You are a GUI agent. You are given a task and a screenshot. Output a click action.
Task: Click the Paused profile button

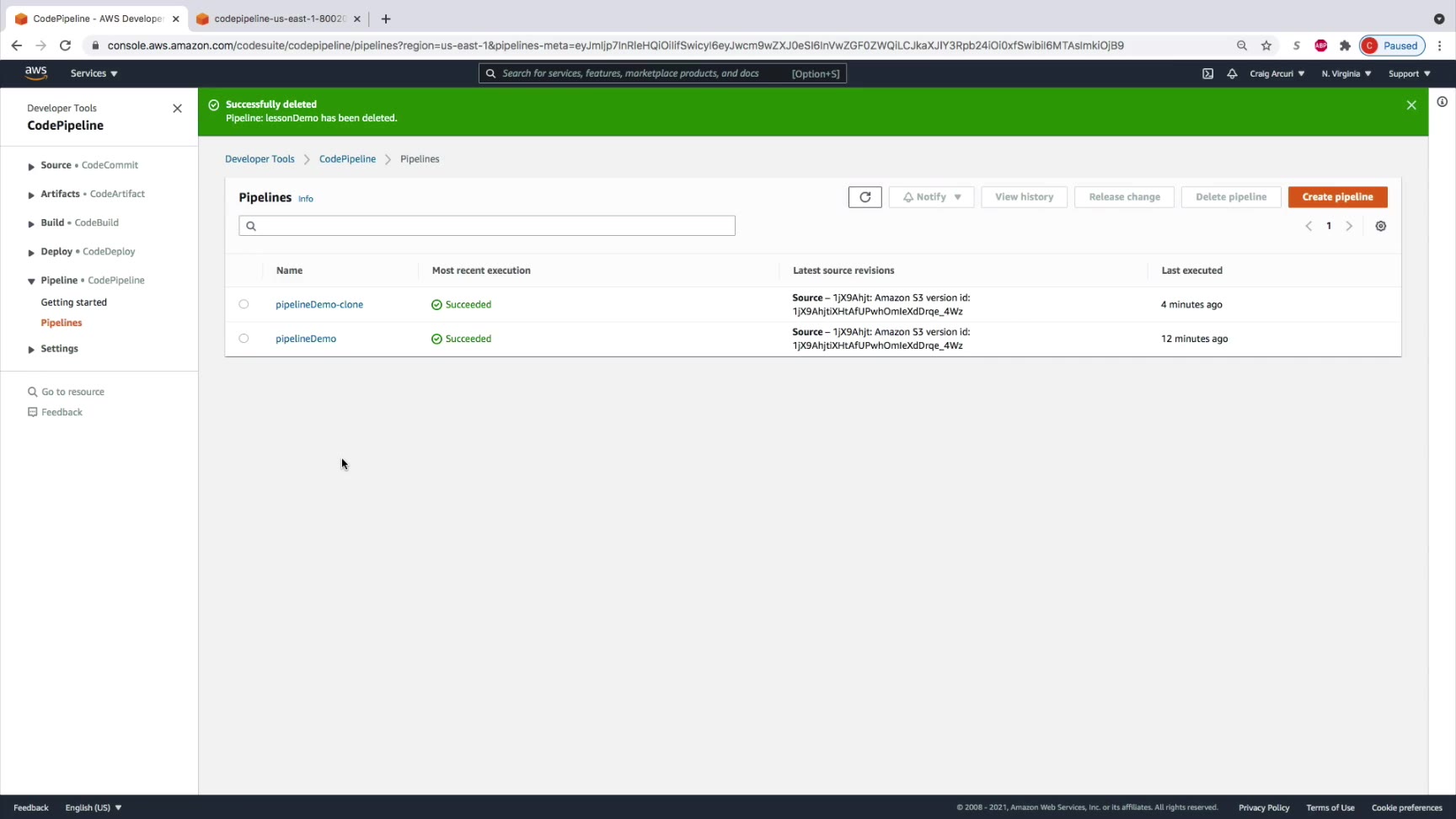tap(1392, 45)
